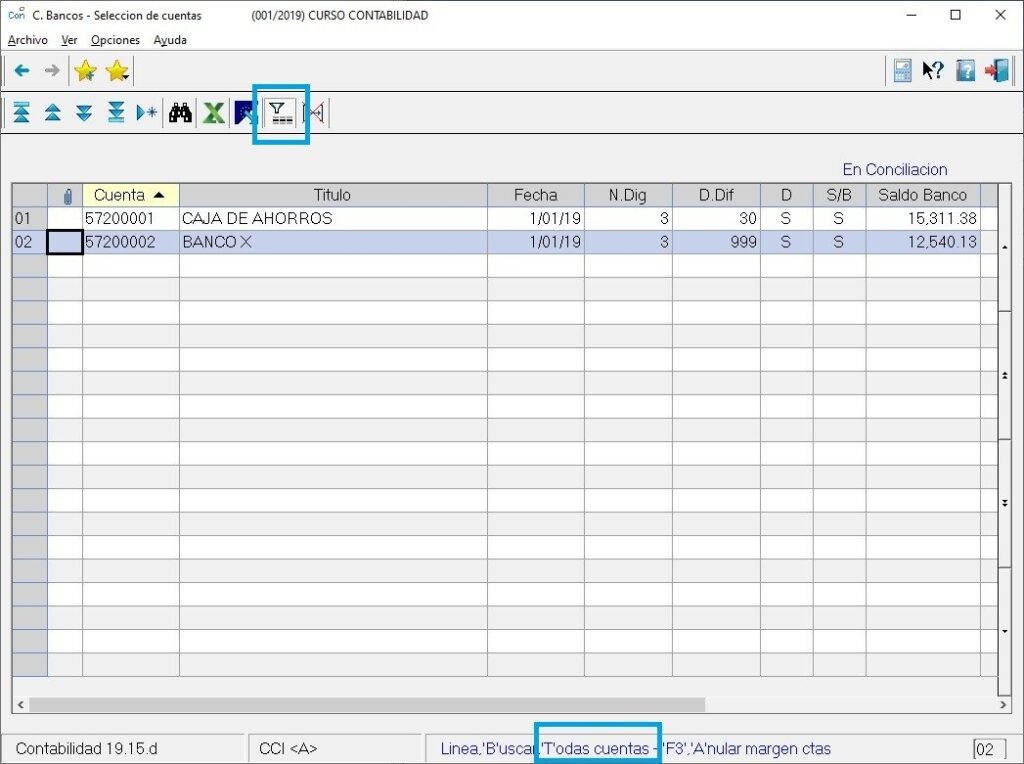Click D.Dif value 999
Viewport: 1024px width, 764px height.
coord(716,242)
